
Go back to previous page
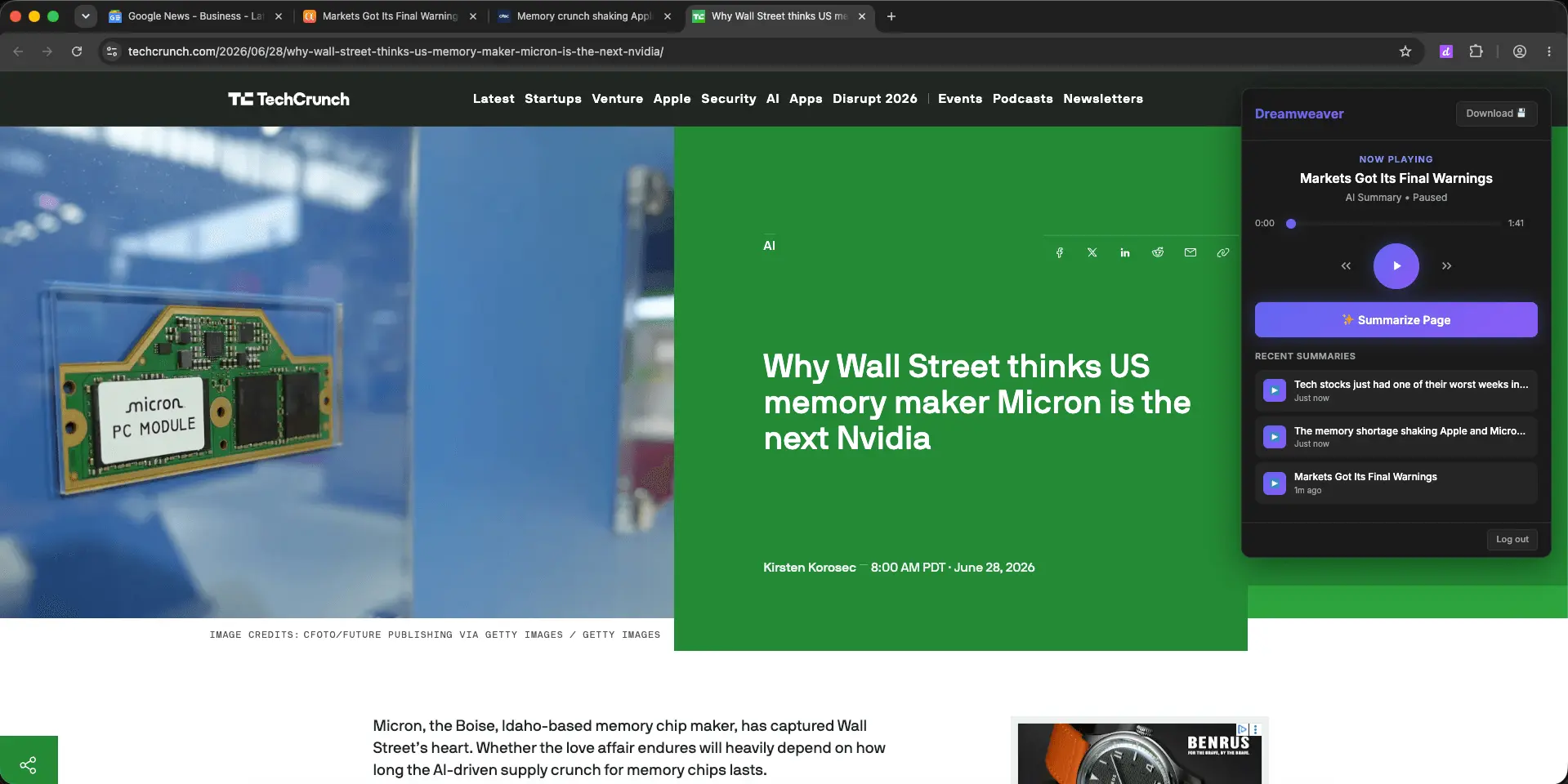[x=18, y=51]
